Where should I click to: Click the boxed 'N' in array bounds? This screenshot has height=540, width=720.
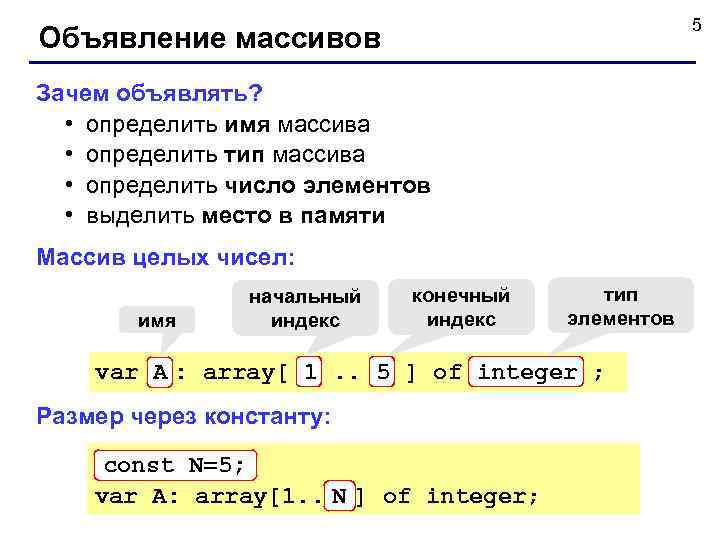pyautogui.click(x=339, y=496)
